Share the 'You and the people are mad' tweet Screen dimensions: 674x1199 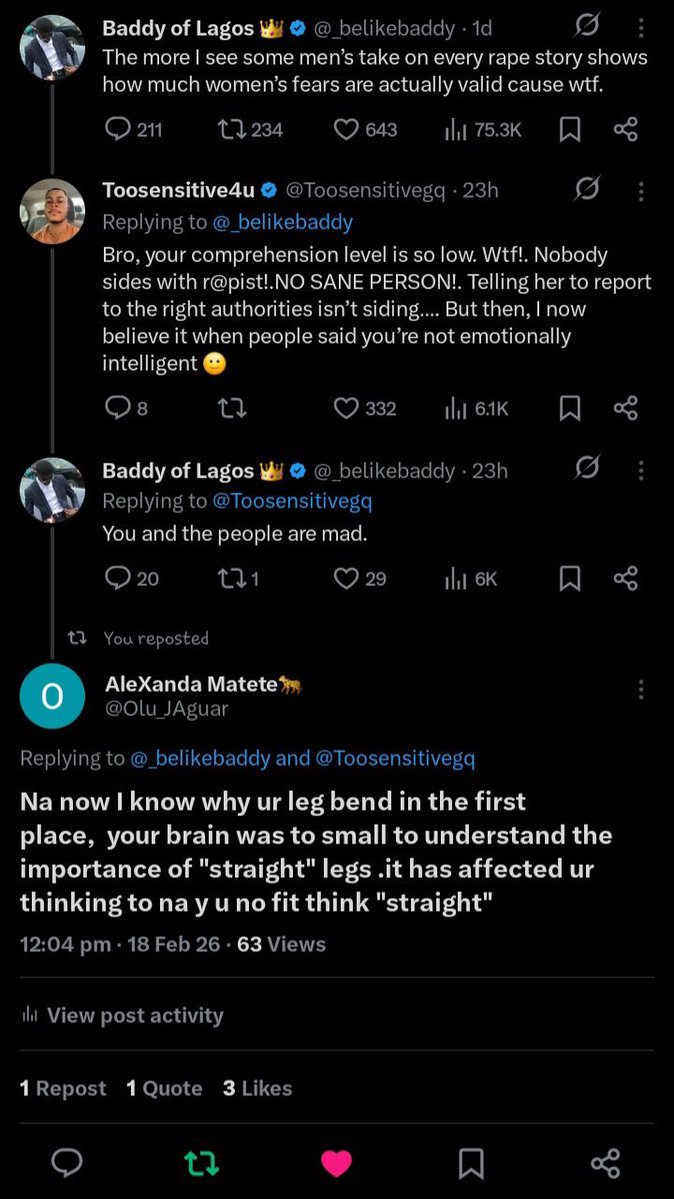click(x=625, y=579)
